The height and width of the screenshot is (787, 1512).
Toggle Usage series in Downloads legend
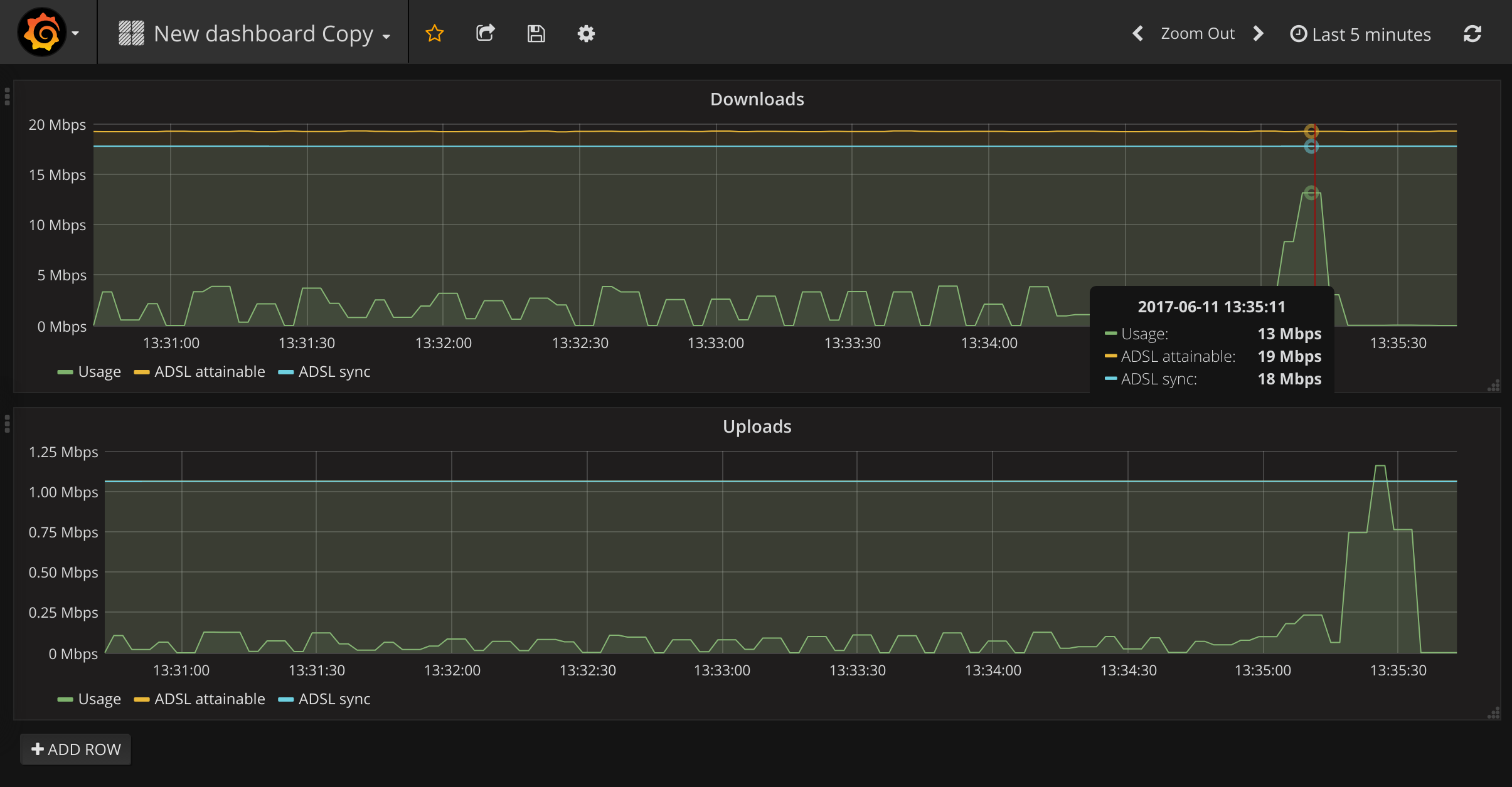coord(99,372)
